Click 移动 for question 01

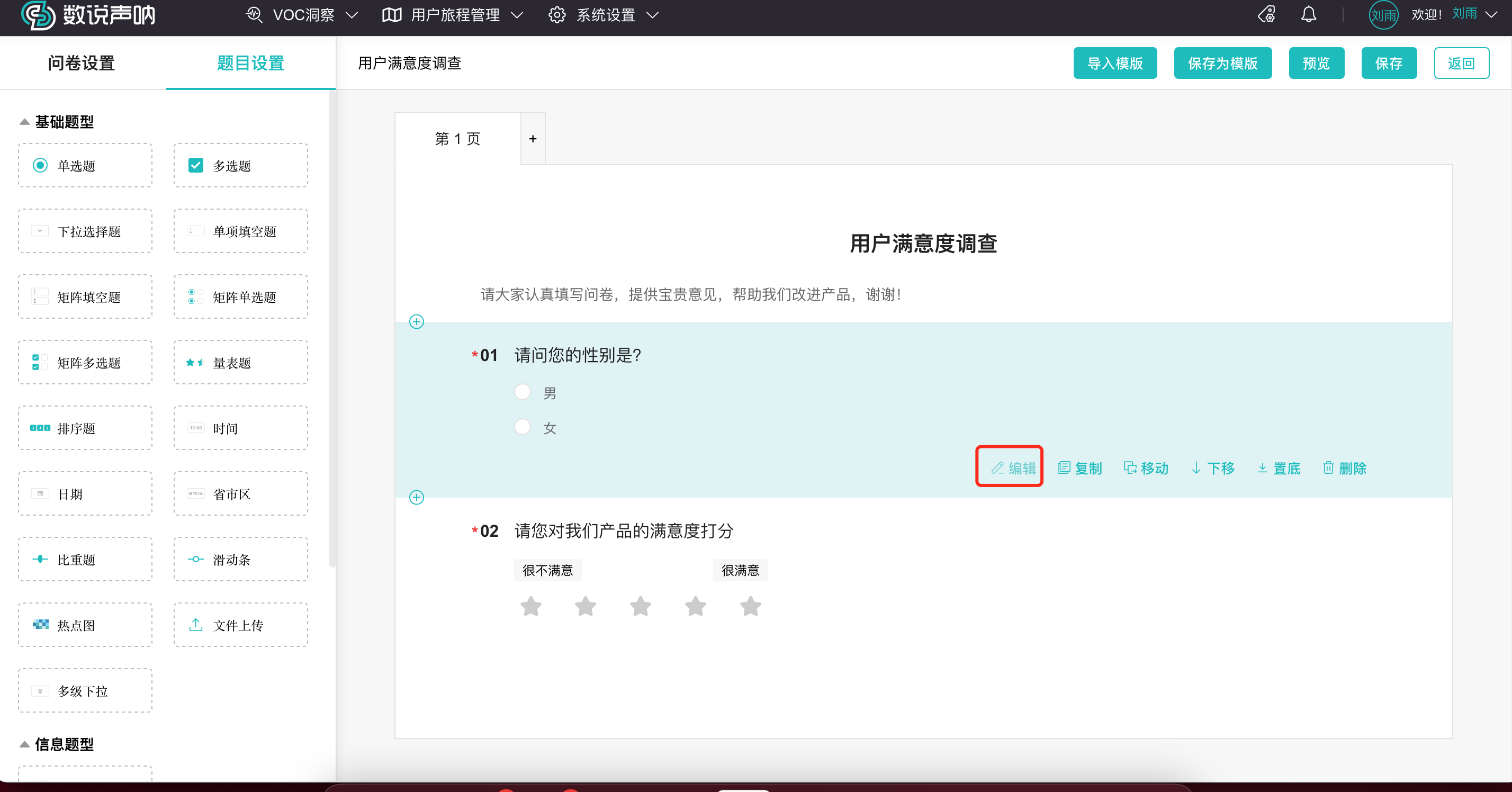coord(1146,469)
